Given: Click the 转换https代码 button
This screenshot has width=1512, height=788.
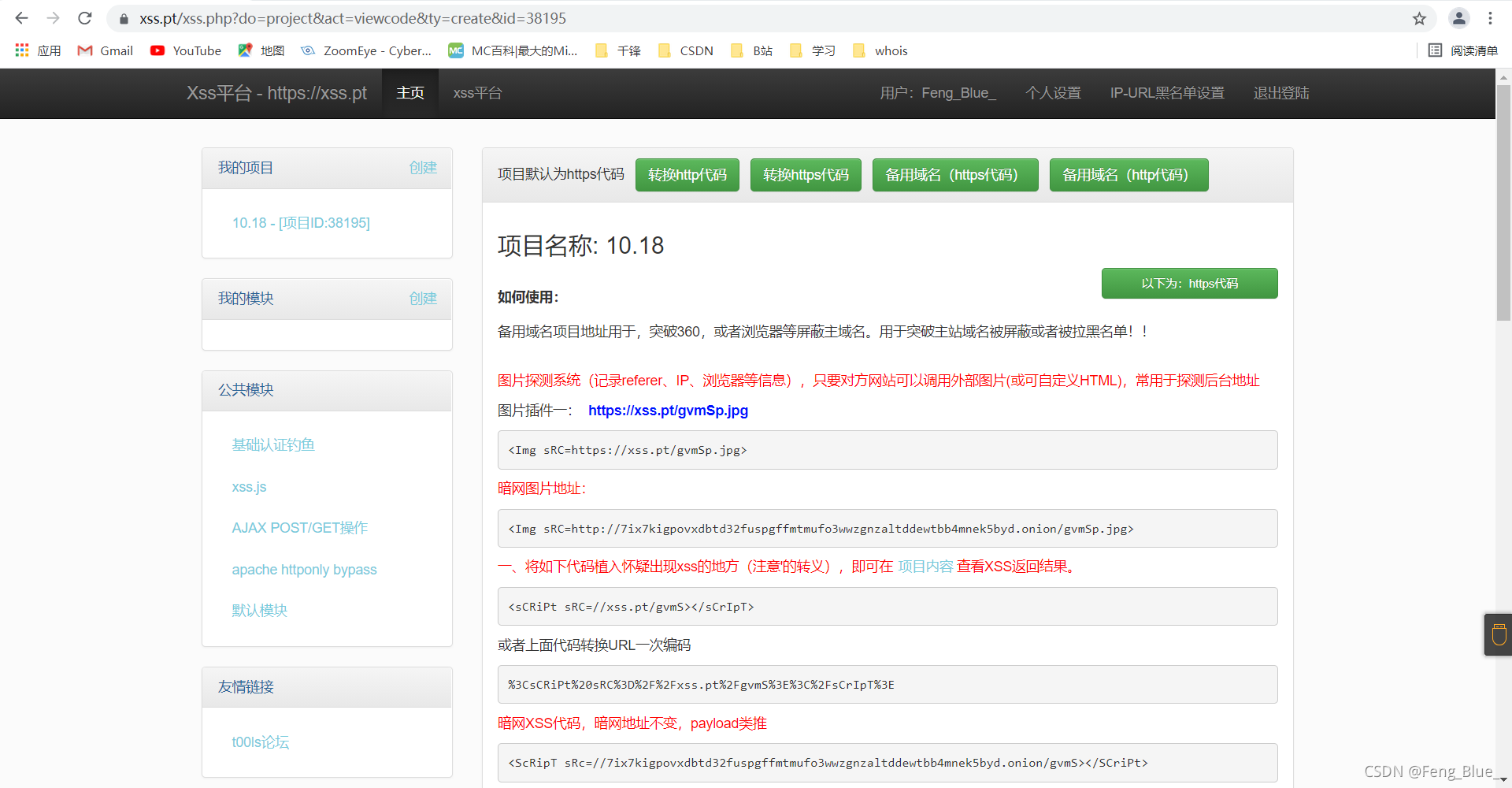Looking at the screenshot, I should coord(806,175).
